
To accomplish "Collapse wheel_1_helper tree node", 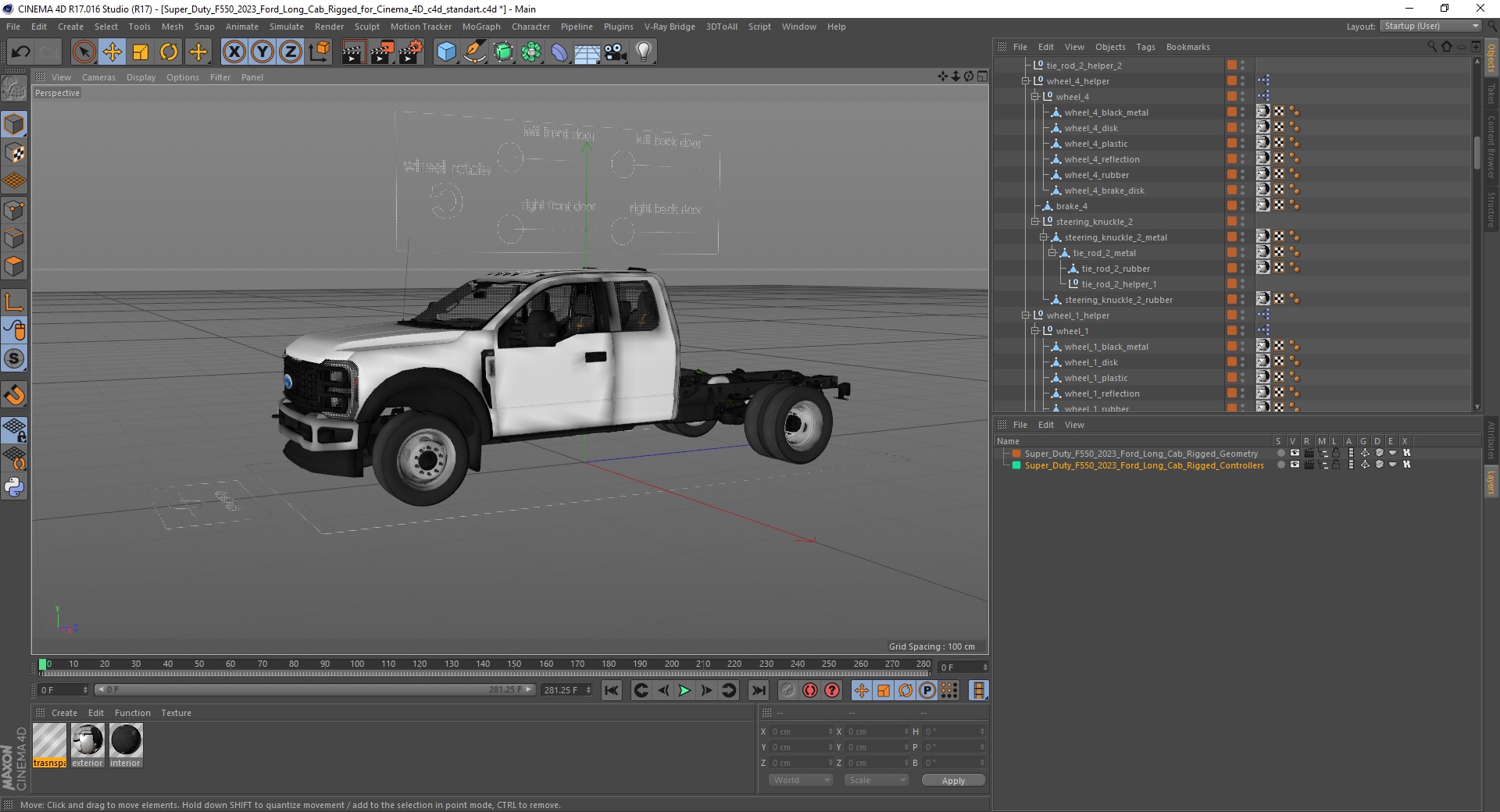I will tap(1026, 315).
